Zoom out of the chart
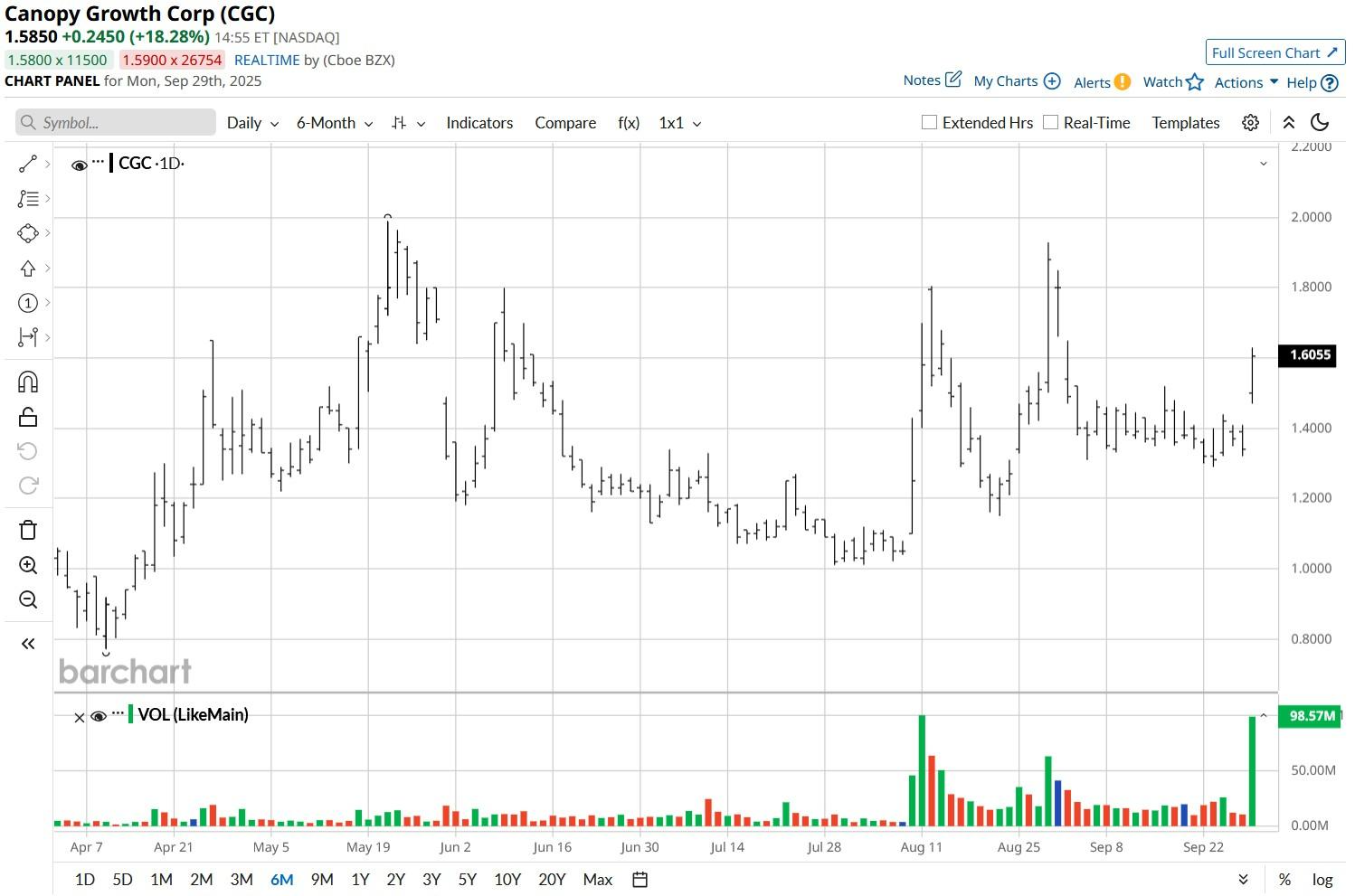 (28, 599)
